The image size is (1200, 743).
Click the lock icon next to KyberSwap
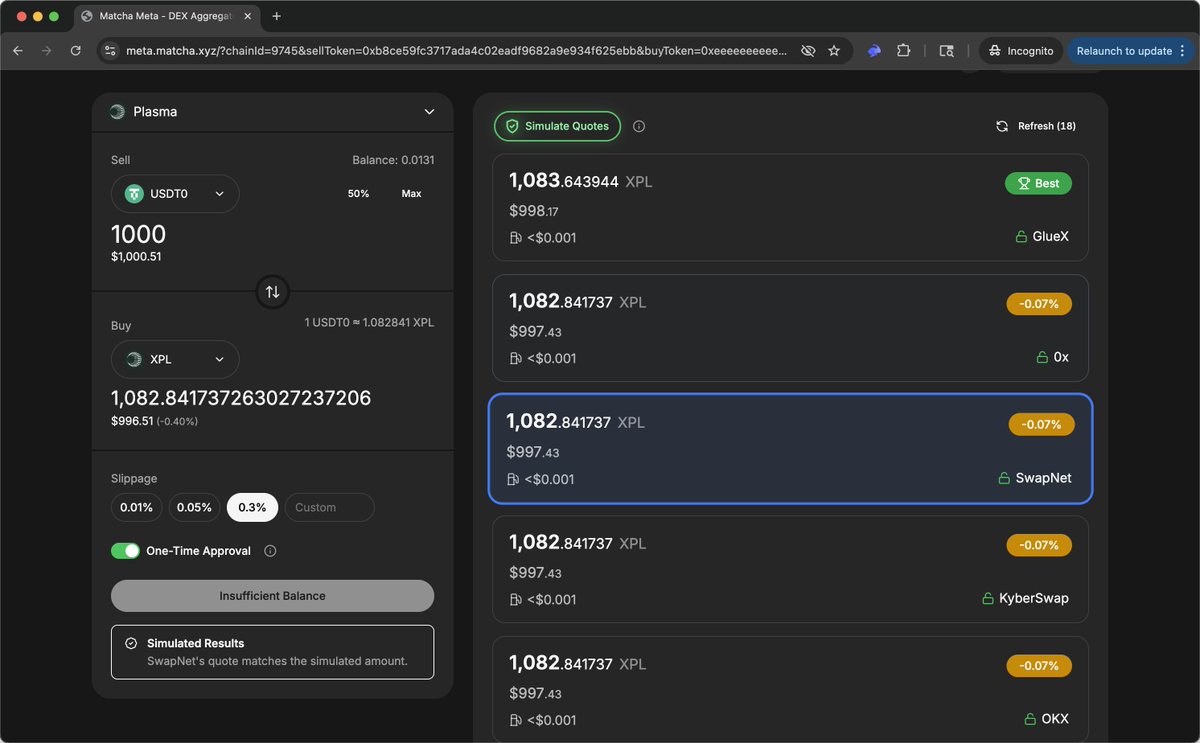point(988,599)
